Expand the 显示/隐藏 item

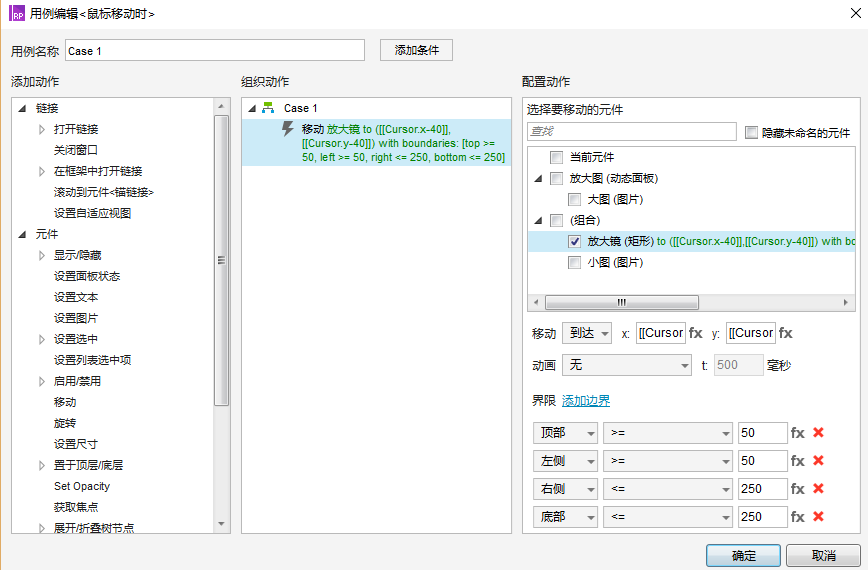point(42,256)
